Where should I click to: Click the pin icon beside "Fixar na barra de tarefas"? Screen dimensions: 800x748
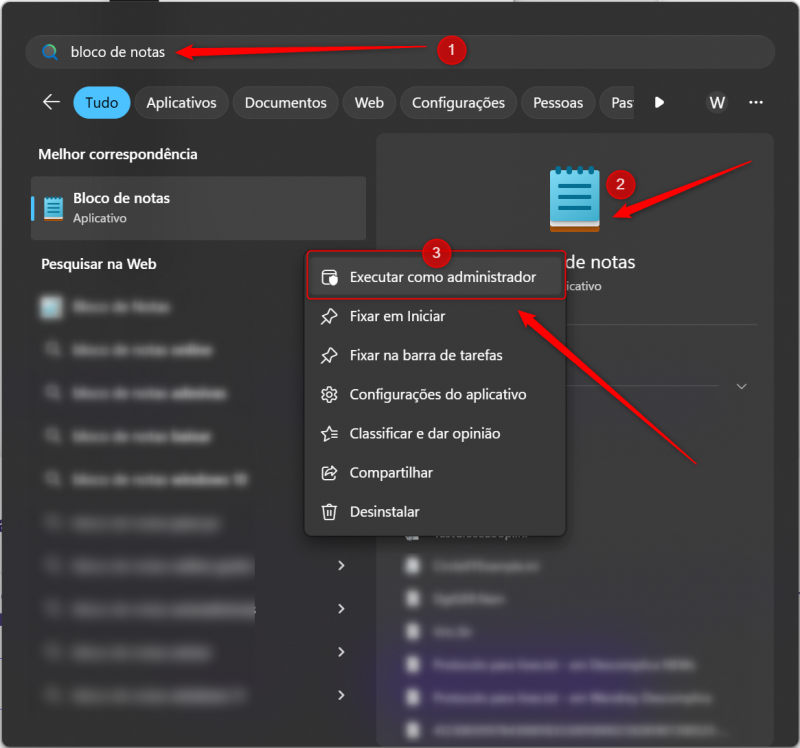[328, 355]
